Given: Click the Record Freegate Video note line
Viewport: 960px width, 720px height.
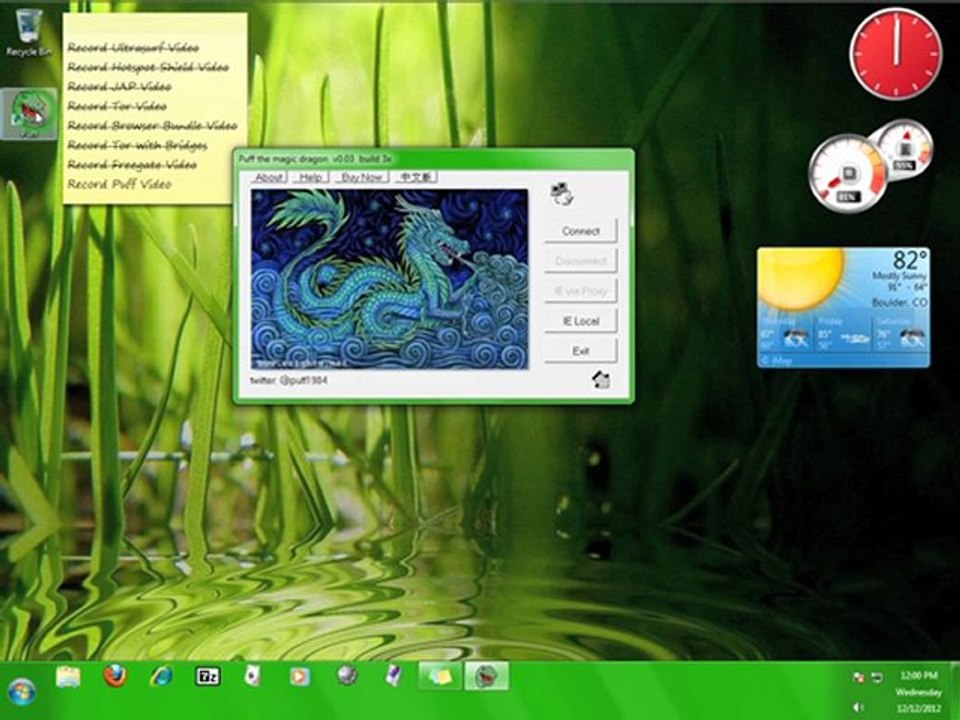Looking at the screenshot, I should (132, 165).
